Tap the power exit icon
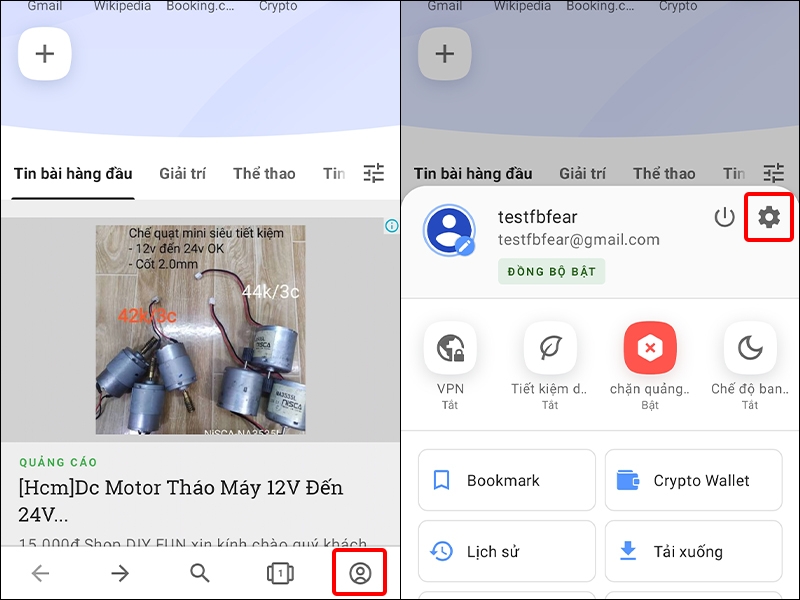Viewport: 800px width, 600px height. pyautogui.click(x=724, y=217)
